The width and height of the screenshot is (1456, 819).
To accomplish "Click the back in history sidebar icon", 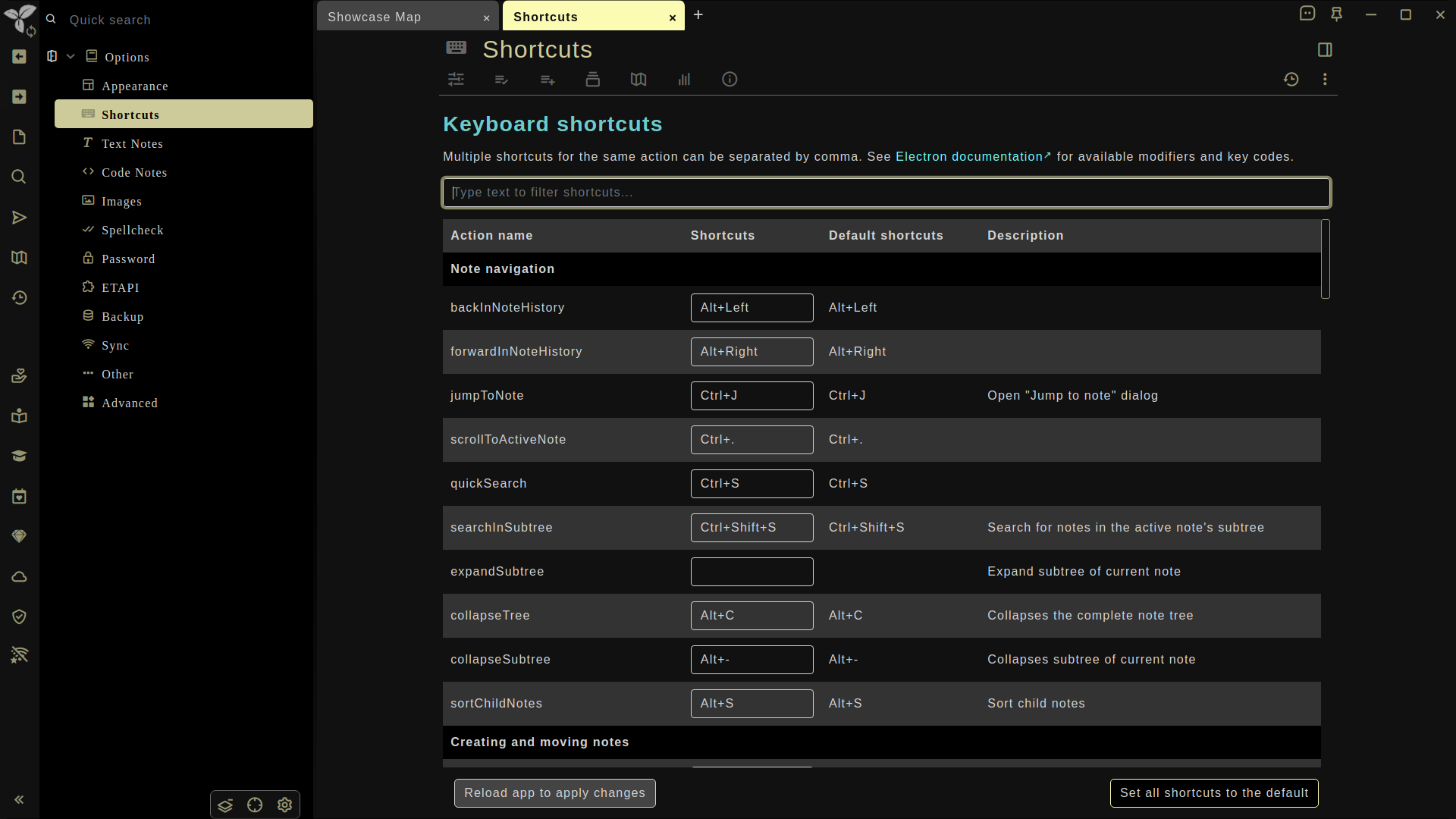I will (x=20, y=57).
